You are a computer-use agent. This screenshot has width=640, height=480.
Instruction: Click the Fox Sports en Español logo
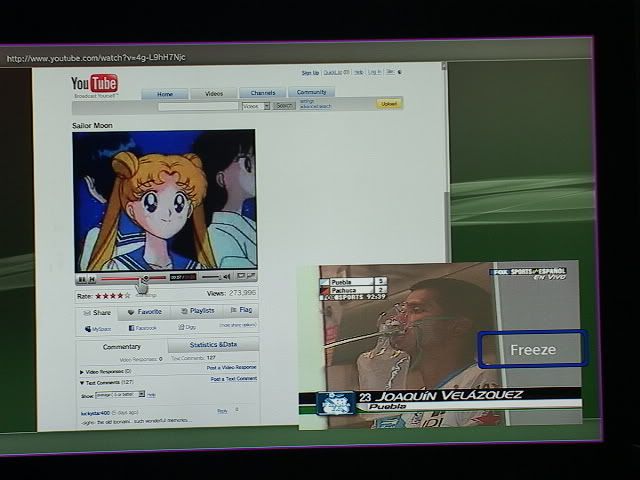click(528, 274)
